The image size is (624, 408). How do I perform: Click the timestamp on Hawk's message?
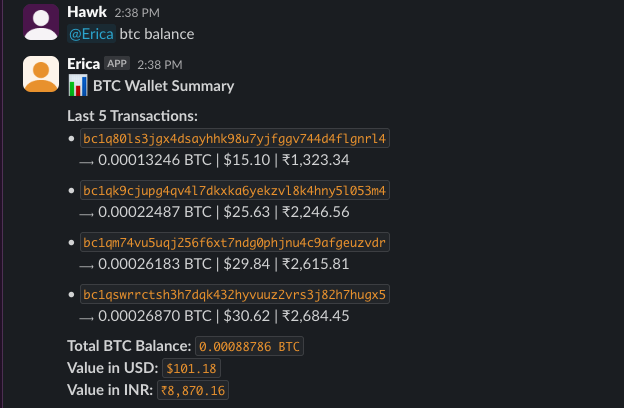[x=139, y=13]
